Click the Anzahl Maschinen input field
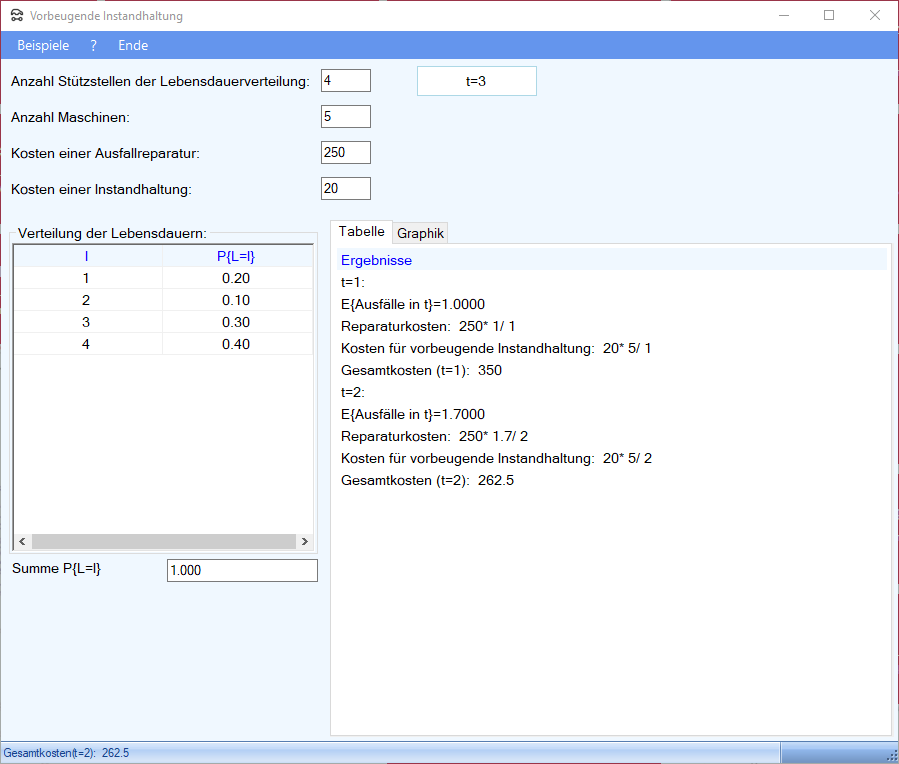Screen dimensions: 899x764 click(345, 117)
